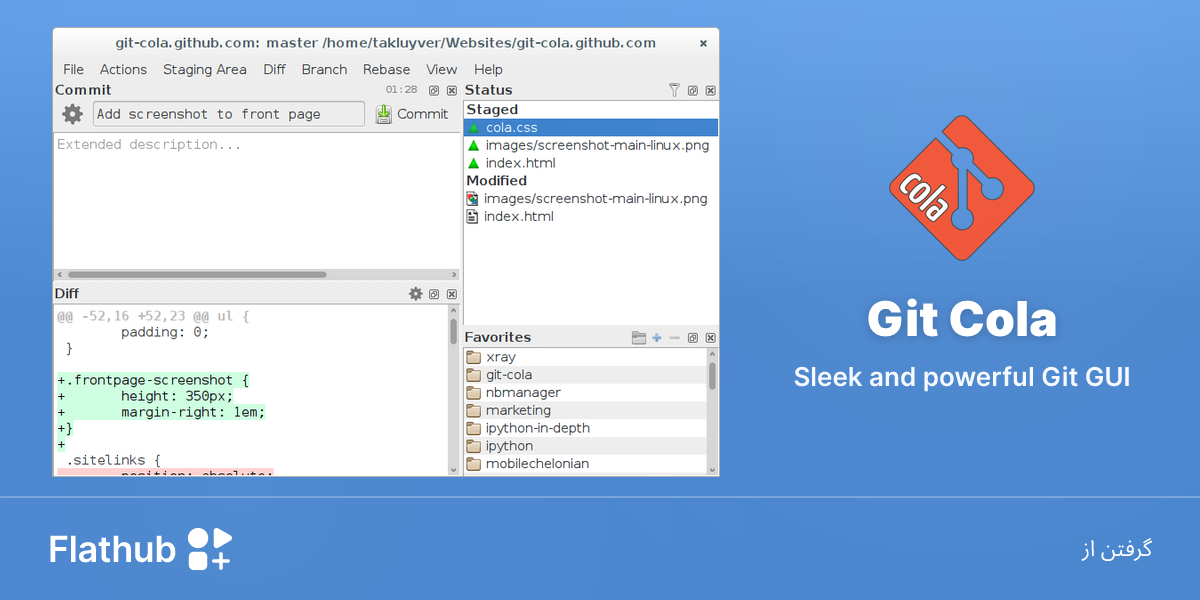Click the Favorites list vertical scrollbar

pyautogui.click(x=713, y=411)
